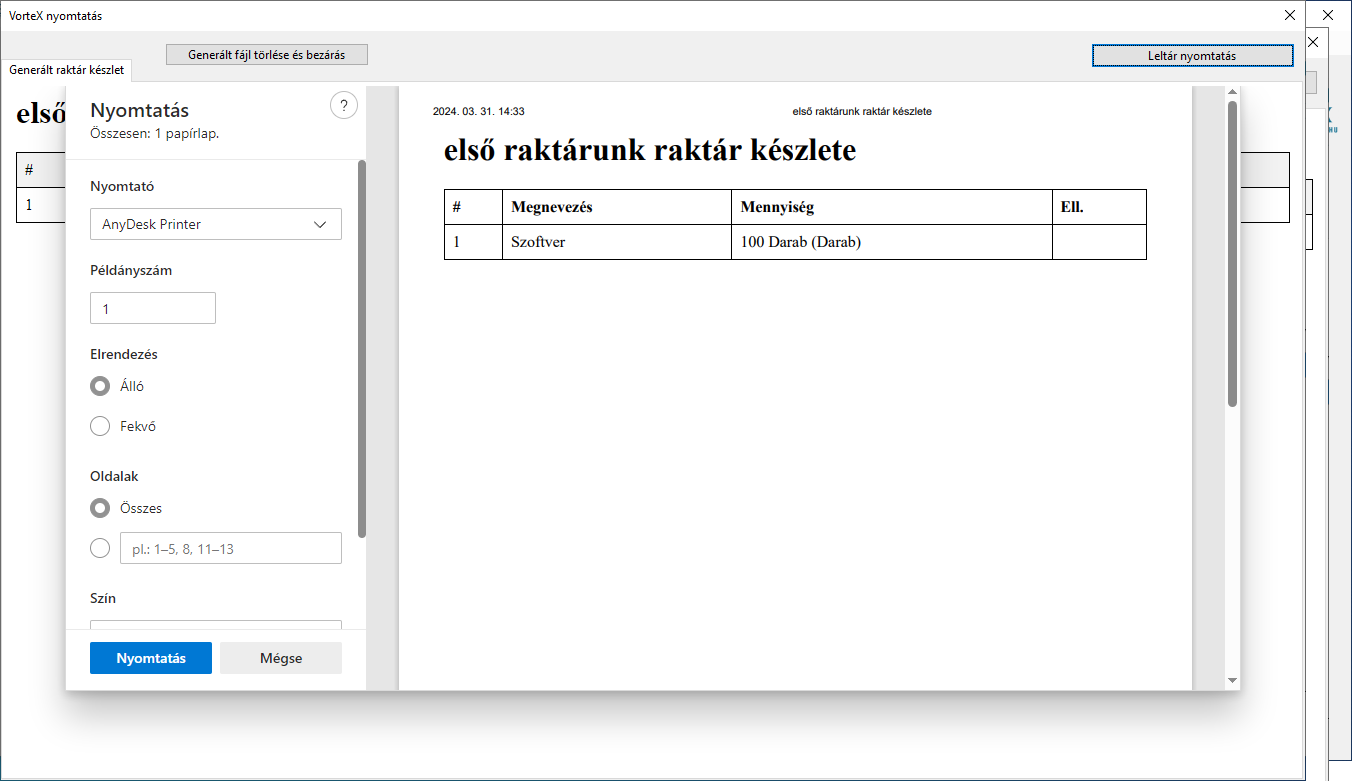Choose Összes pages option
1354x781 pixels.
(100, 508)
